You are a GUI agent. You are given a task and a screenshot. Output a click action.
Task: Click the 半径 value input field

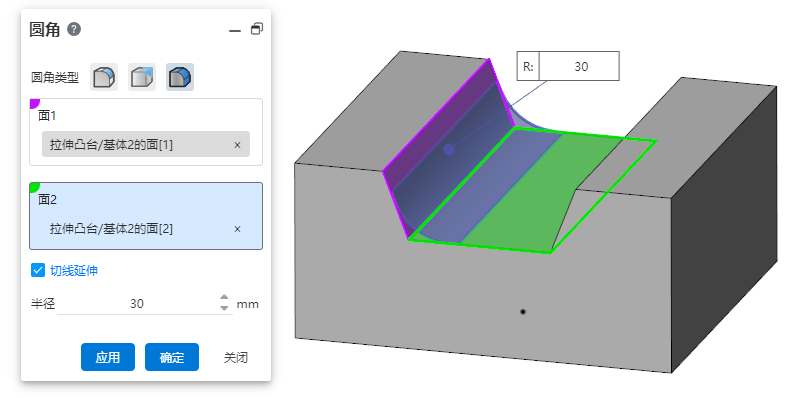[x=137, y=304]
